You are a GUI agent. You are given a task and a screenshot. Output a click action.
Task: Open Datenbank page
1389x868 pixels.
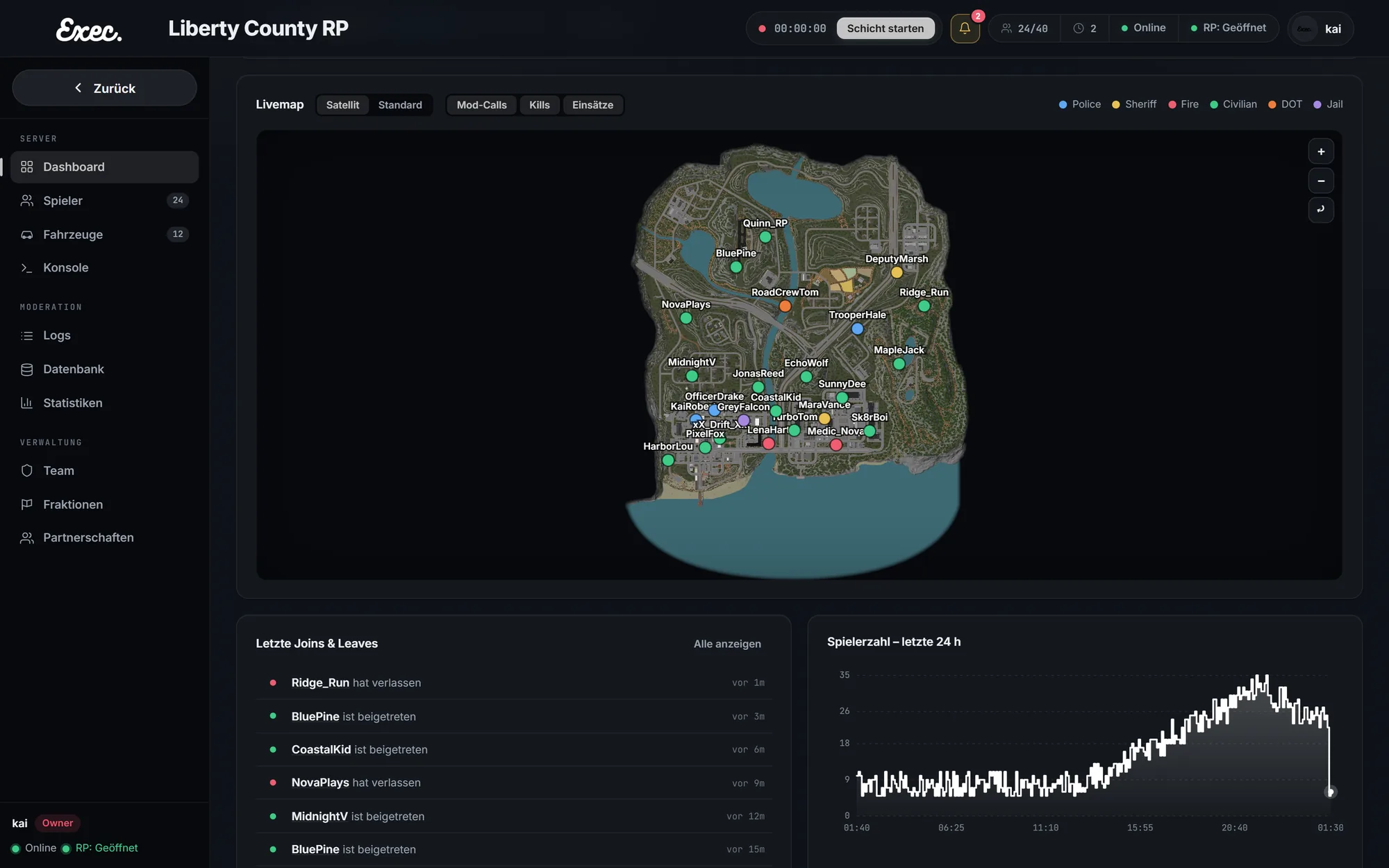pyautogui.click(x=104, y=369)
